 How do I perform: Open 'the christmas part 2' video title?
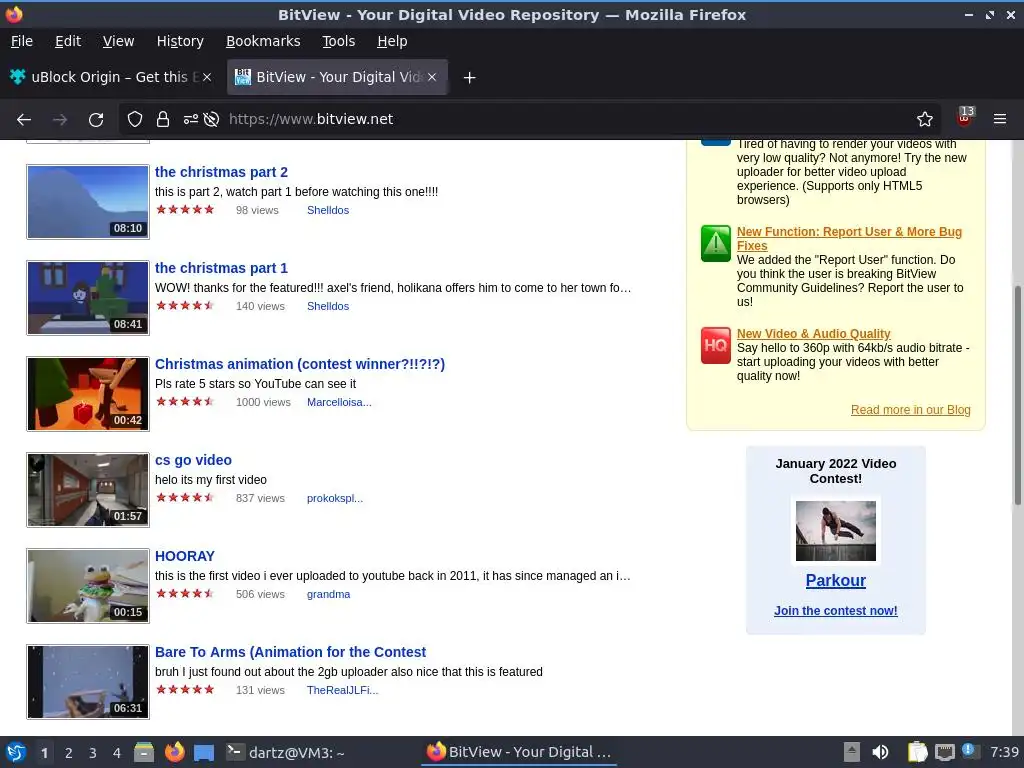(221, 172)
